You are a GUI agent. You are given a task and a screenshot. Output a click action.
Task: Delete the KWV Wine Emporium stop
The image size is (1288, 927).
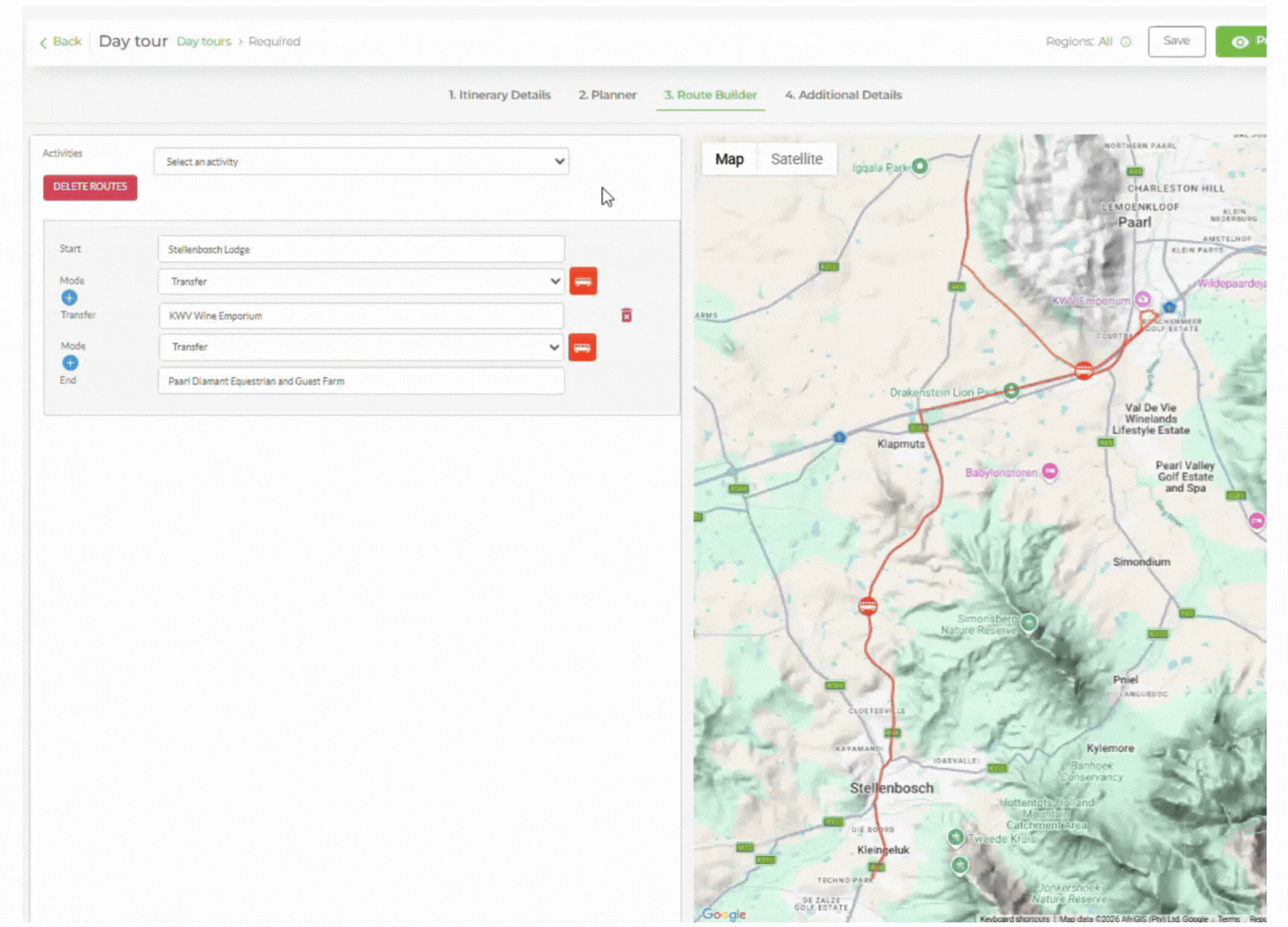627,316
